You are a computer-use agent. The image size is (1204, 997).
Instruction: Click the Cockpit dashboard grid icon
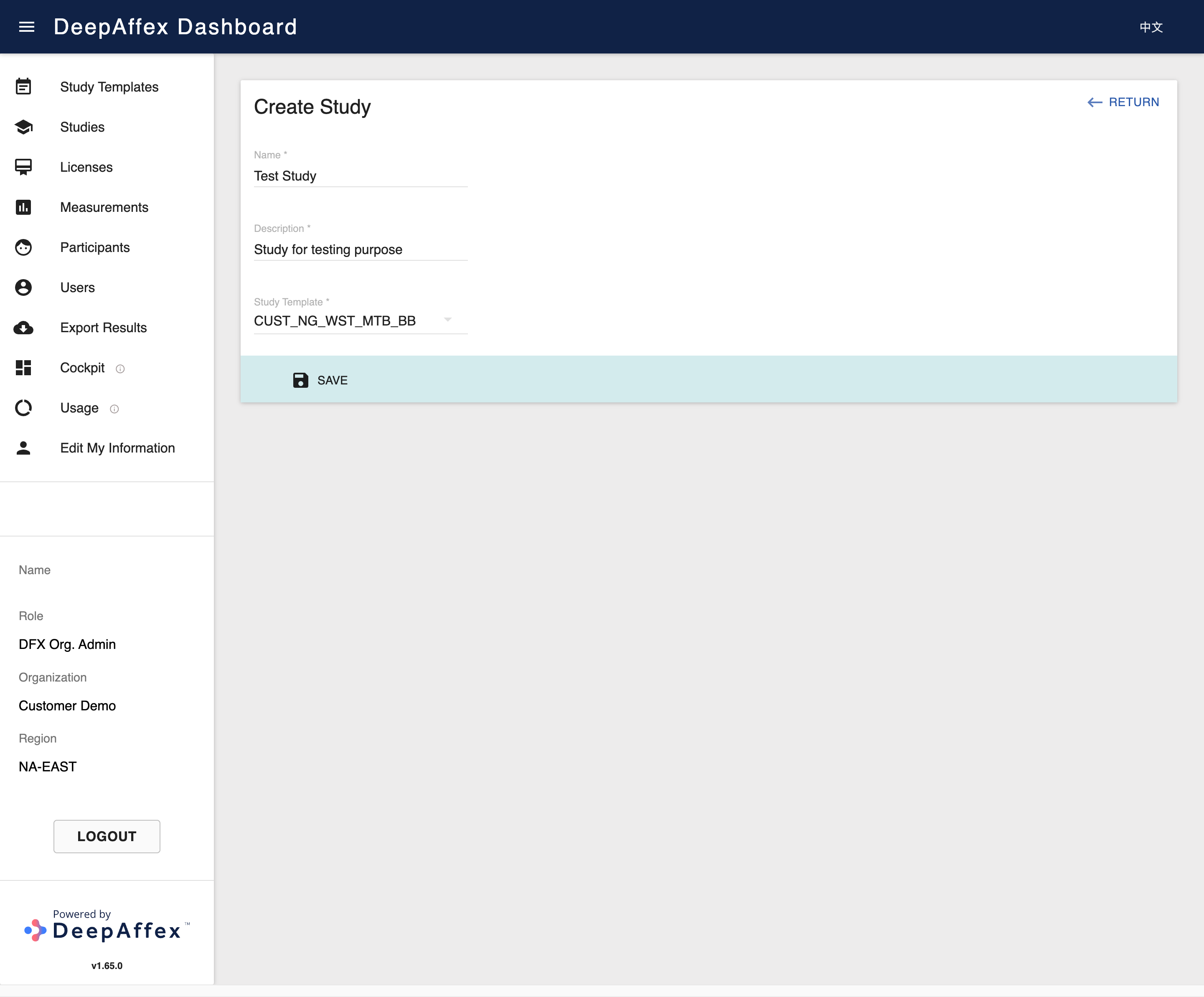(23, 367)
